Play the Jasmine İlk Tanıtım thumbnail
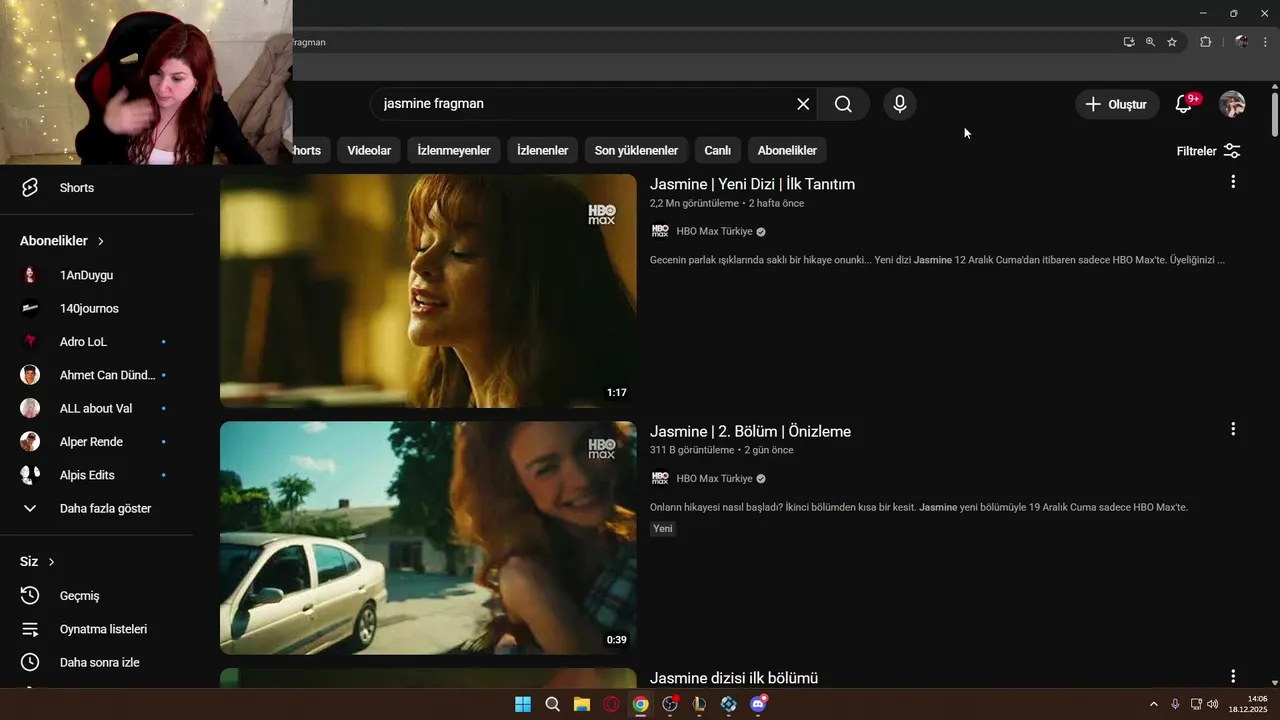The height and width of the screenshot is (720, 1280). 428,291
